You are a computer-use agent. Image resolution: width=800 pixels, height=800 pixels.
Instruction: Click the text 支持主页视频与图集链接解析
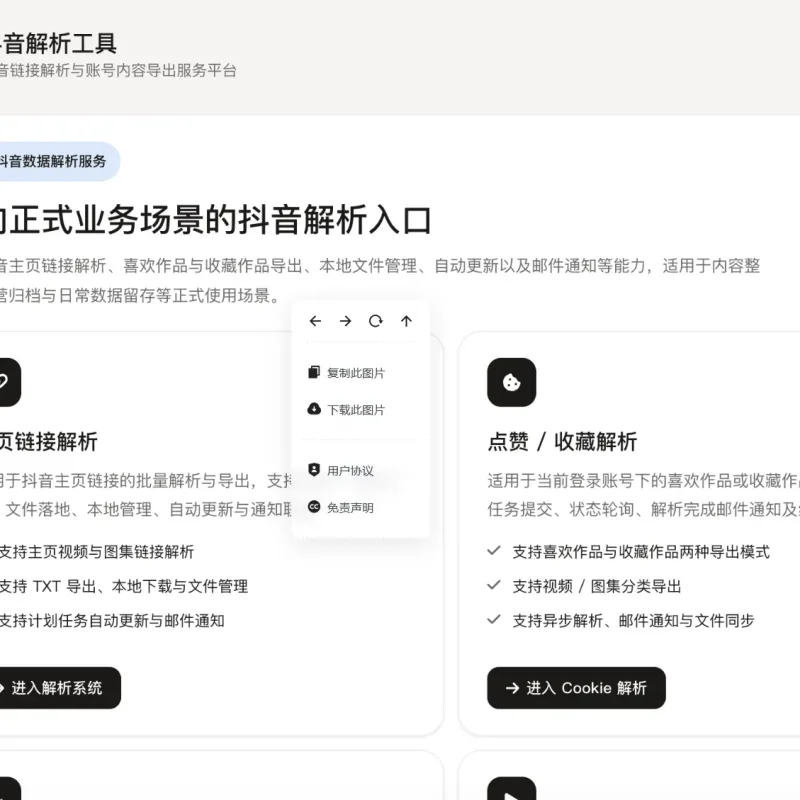tap(96, 552)
